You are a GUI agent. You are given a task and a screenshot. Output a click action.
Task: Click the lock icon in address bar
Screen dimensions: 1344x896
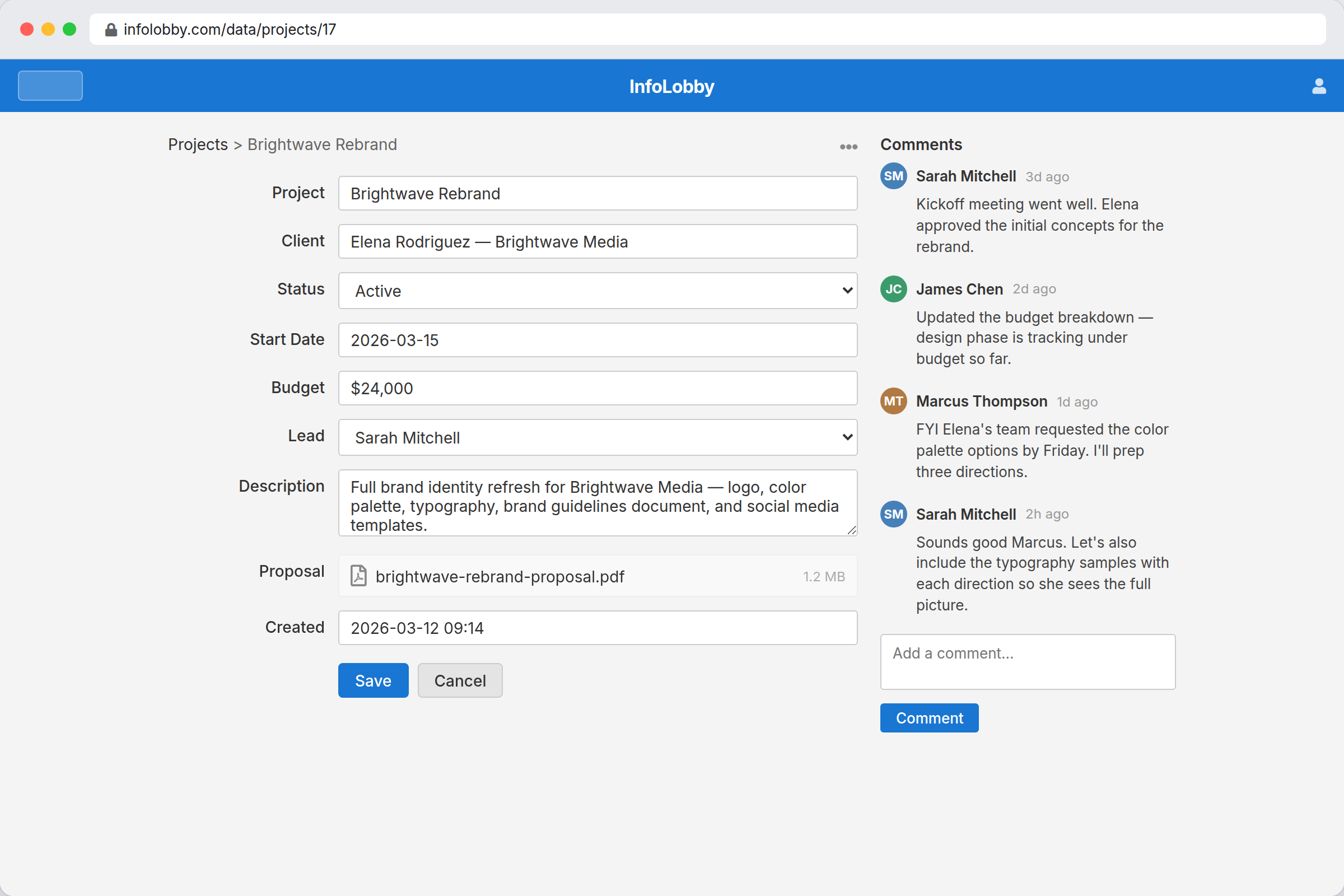111,30
